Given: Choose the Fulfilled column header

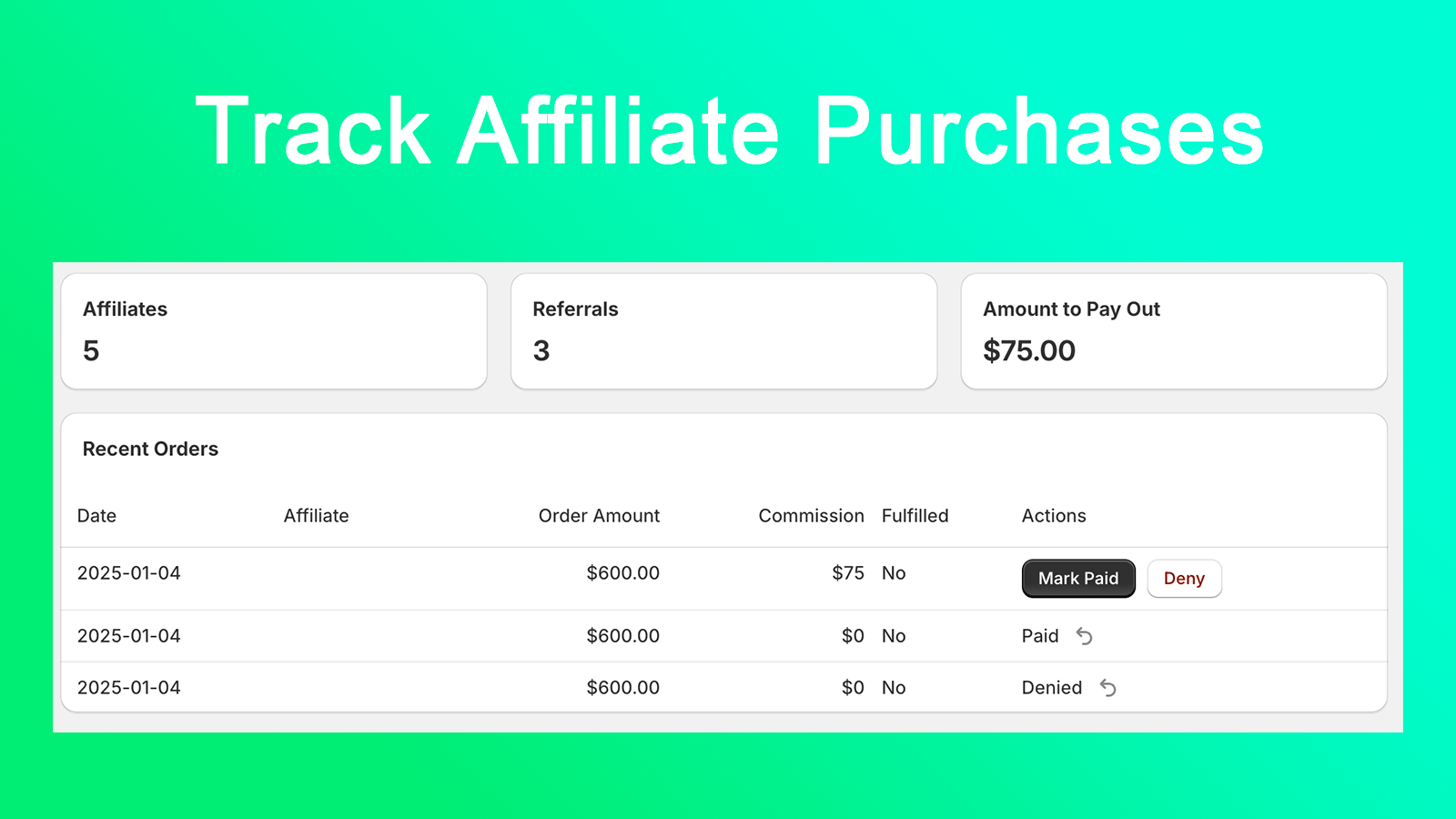Looking at the screenshot, I should pyautogui.click(x=915, y=516).
